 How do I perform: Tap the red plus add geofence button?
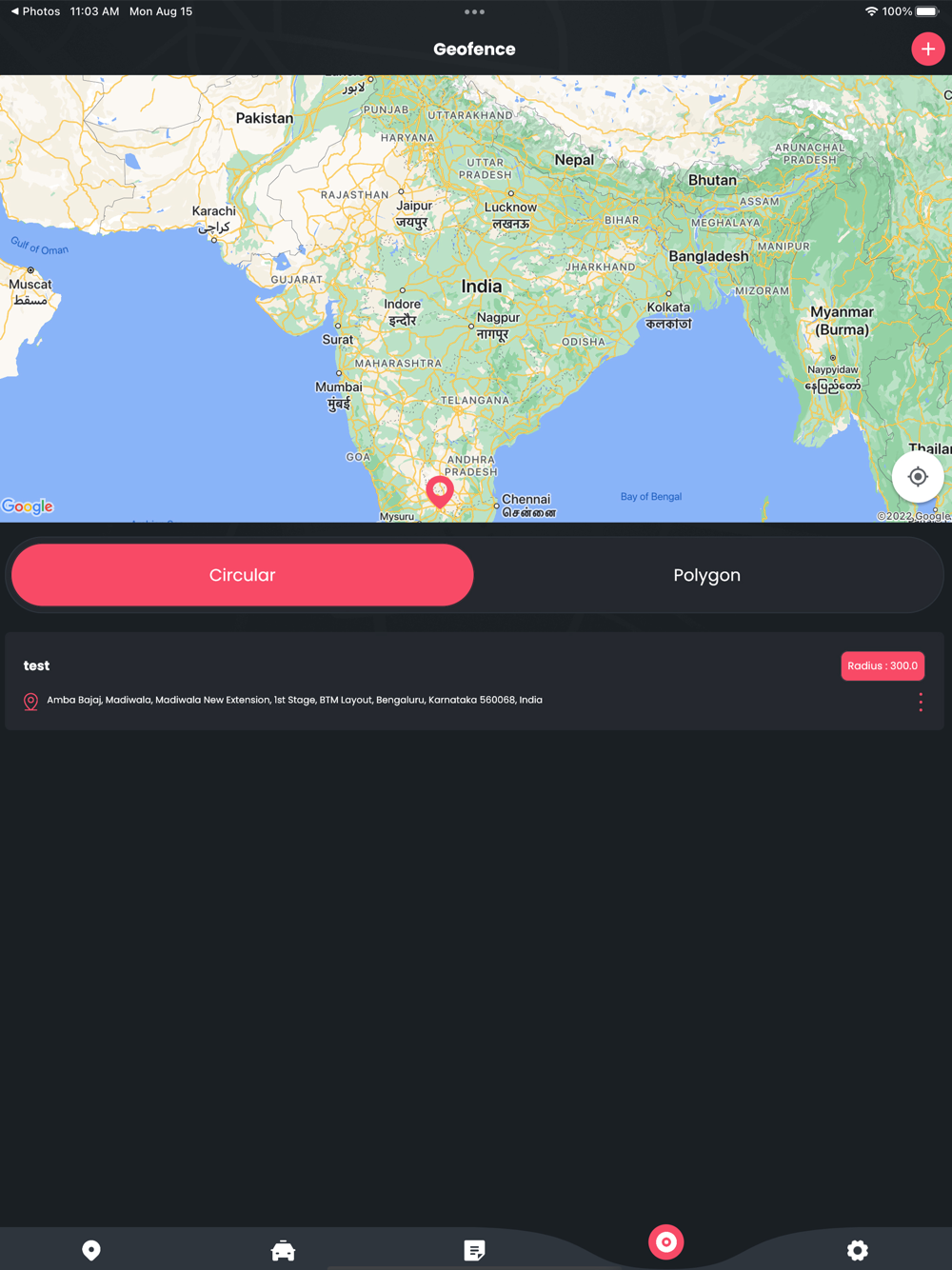point(927,50)
